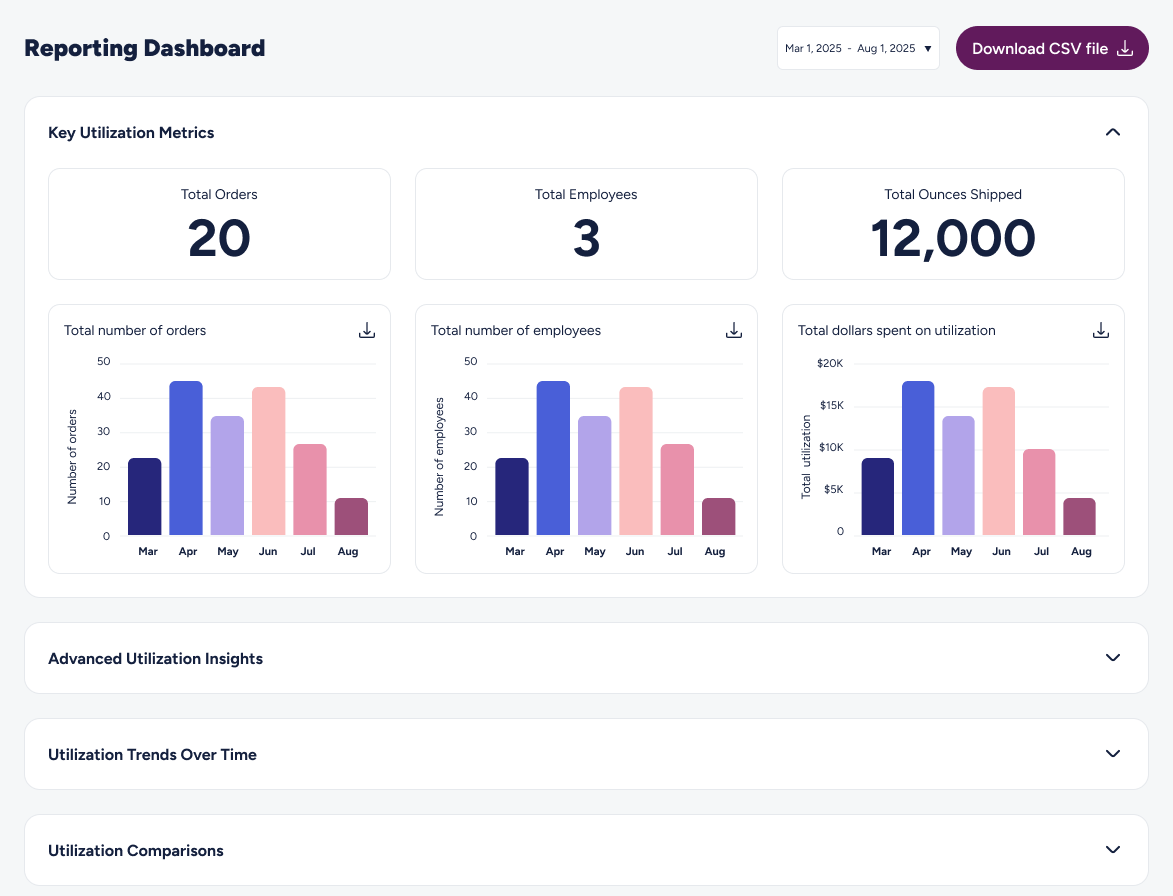This screenshot has width=1173, height=896.
Task: Click the May bar in employees chart
Action: 595,475
